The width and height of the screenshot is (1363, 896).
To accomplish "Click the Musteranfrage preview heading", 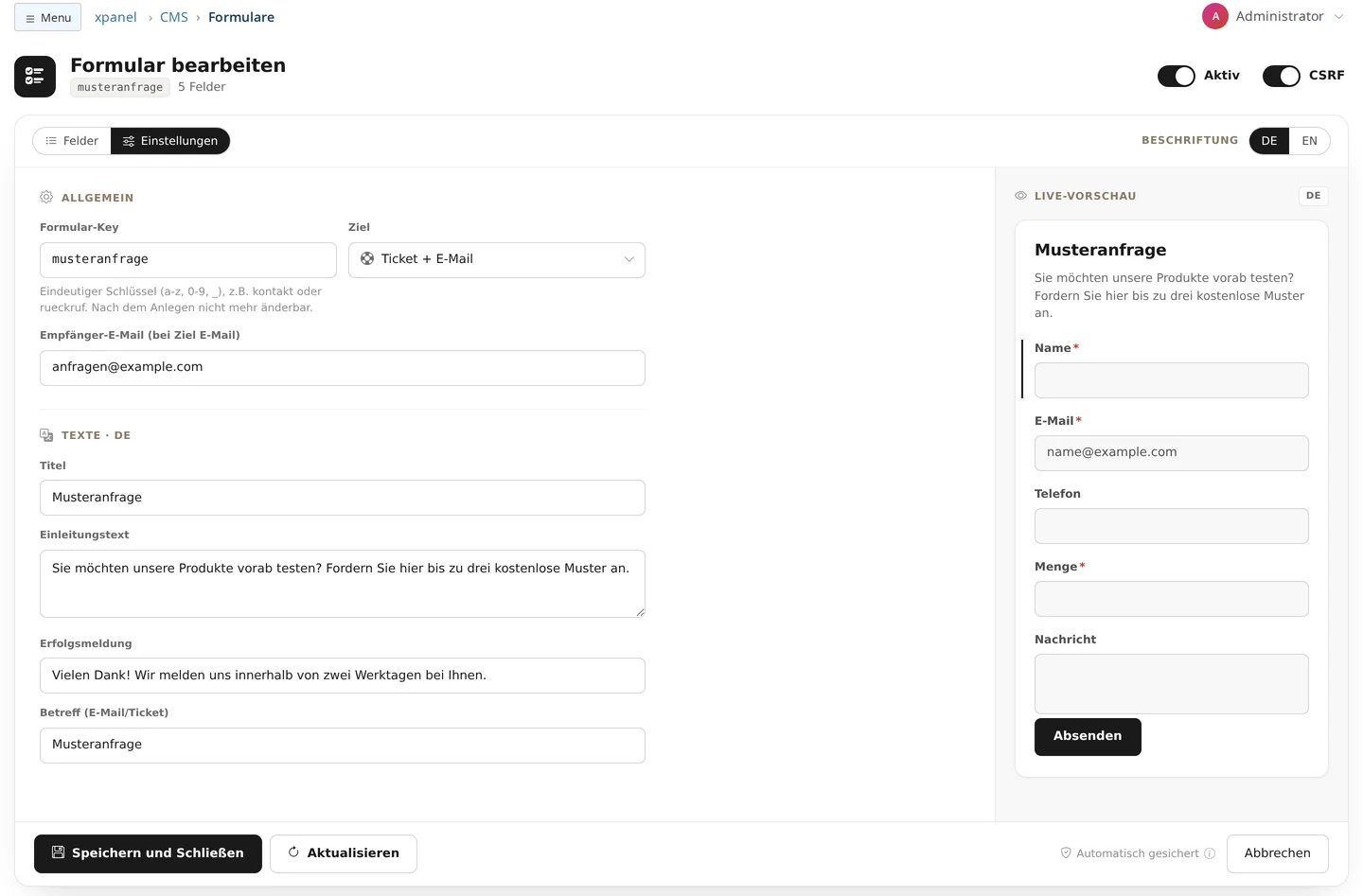I will (x=1100, y=250).
